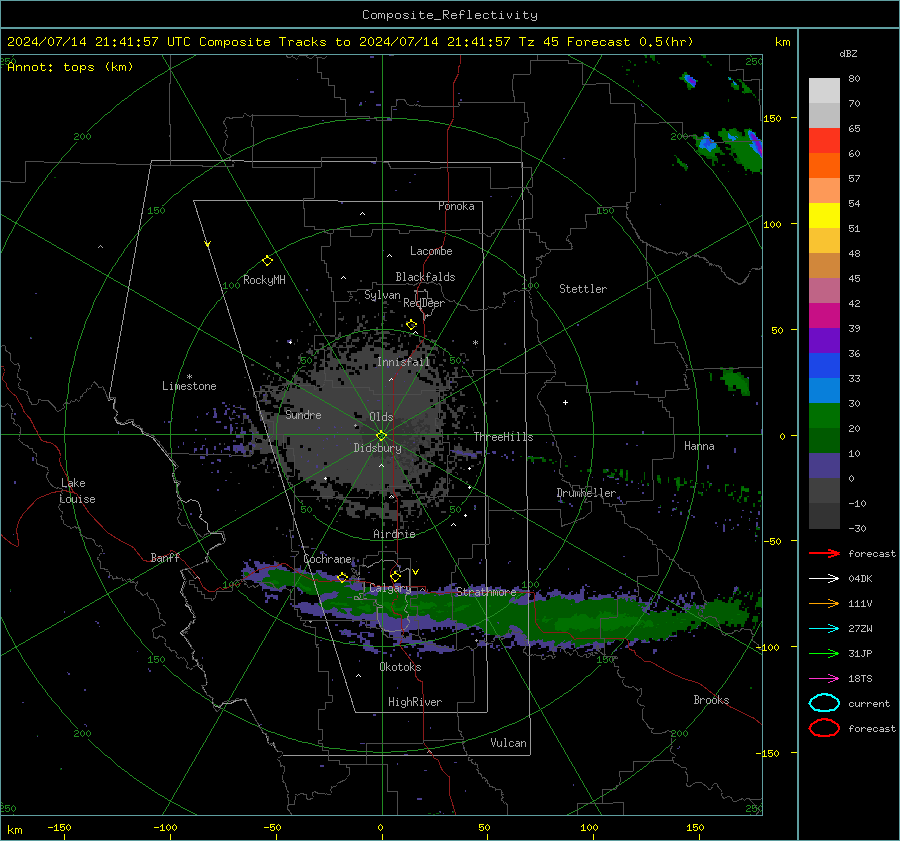Click the Cochrane city label
Viewport: 900px width, 841px height.
pos(327,559)
